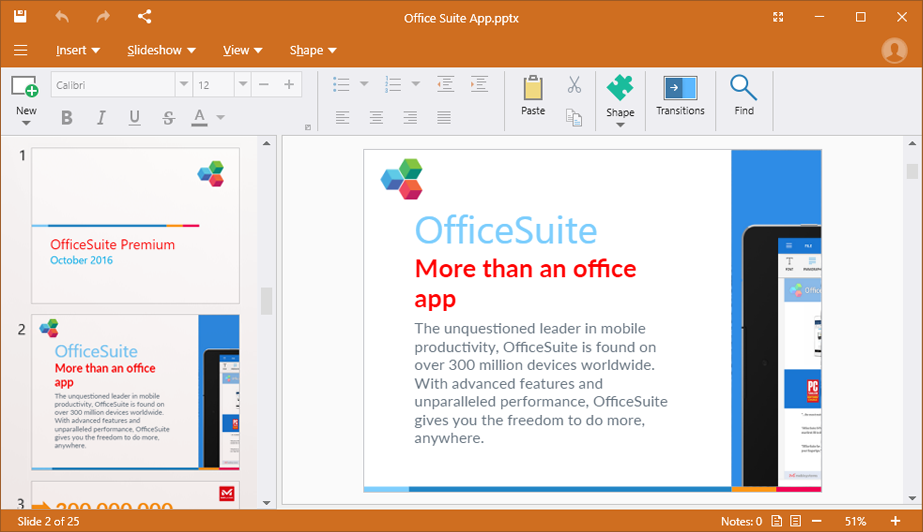Toggle Strikethrough formatting
Viewport: 923px width, 532px height.
169,118
